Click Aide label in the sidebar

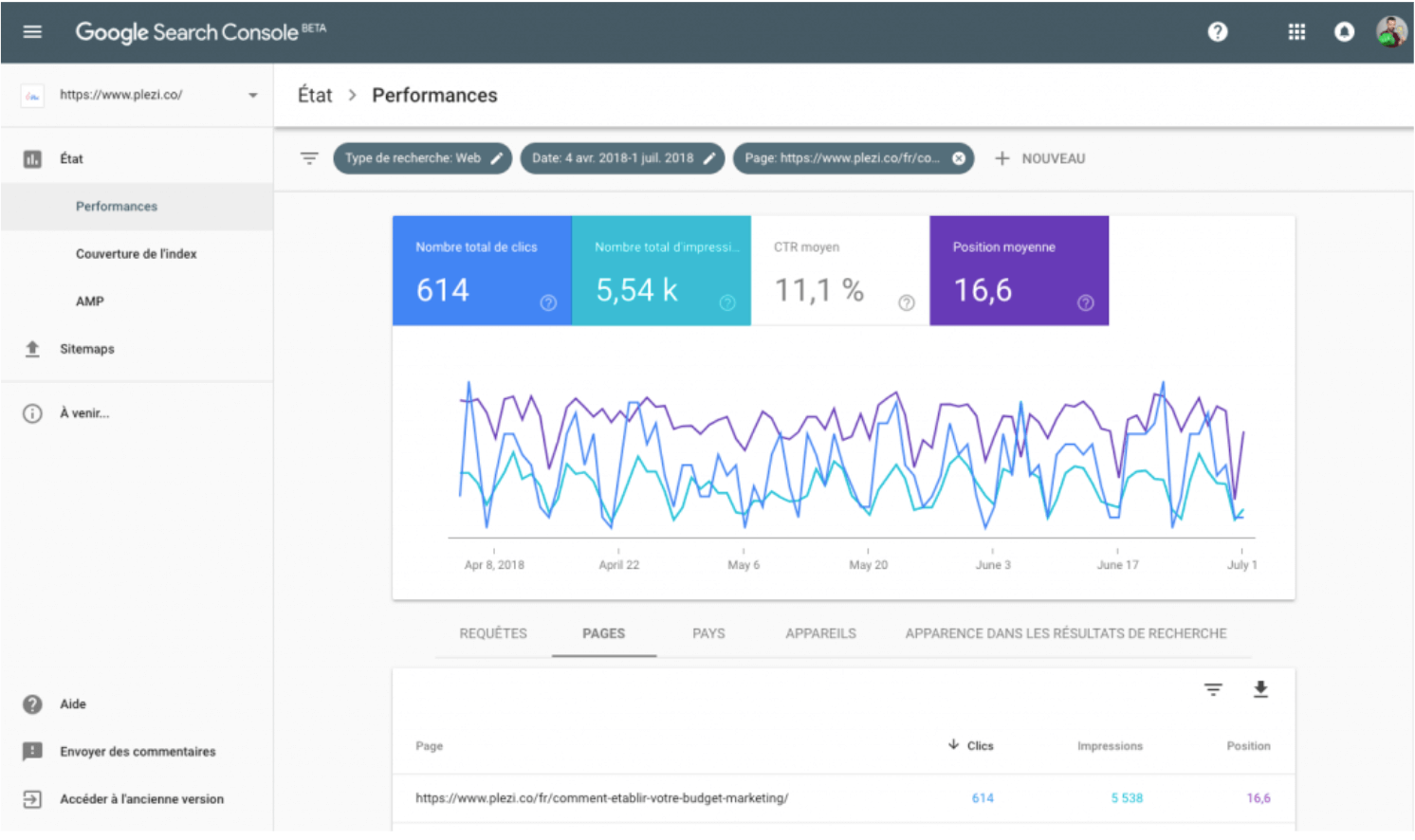73,704
